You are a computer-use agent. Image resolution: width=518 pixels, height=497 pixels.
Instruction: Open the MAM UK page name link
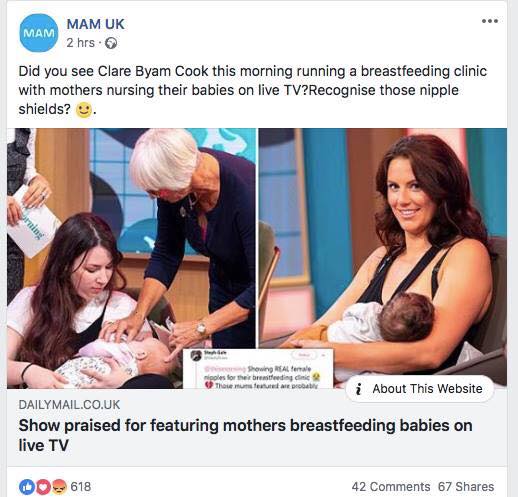pyautogui.click(x=95, y=24)
